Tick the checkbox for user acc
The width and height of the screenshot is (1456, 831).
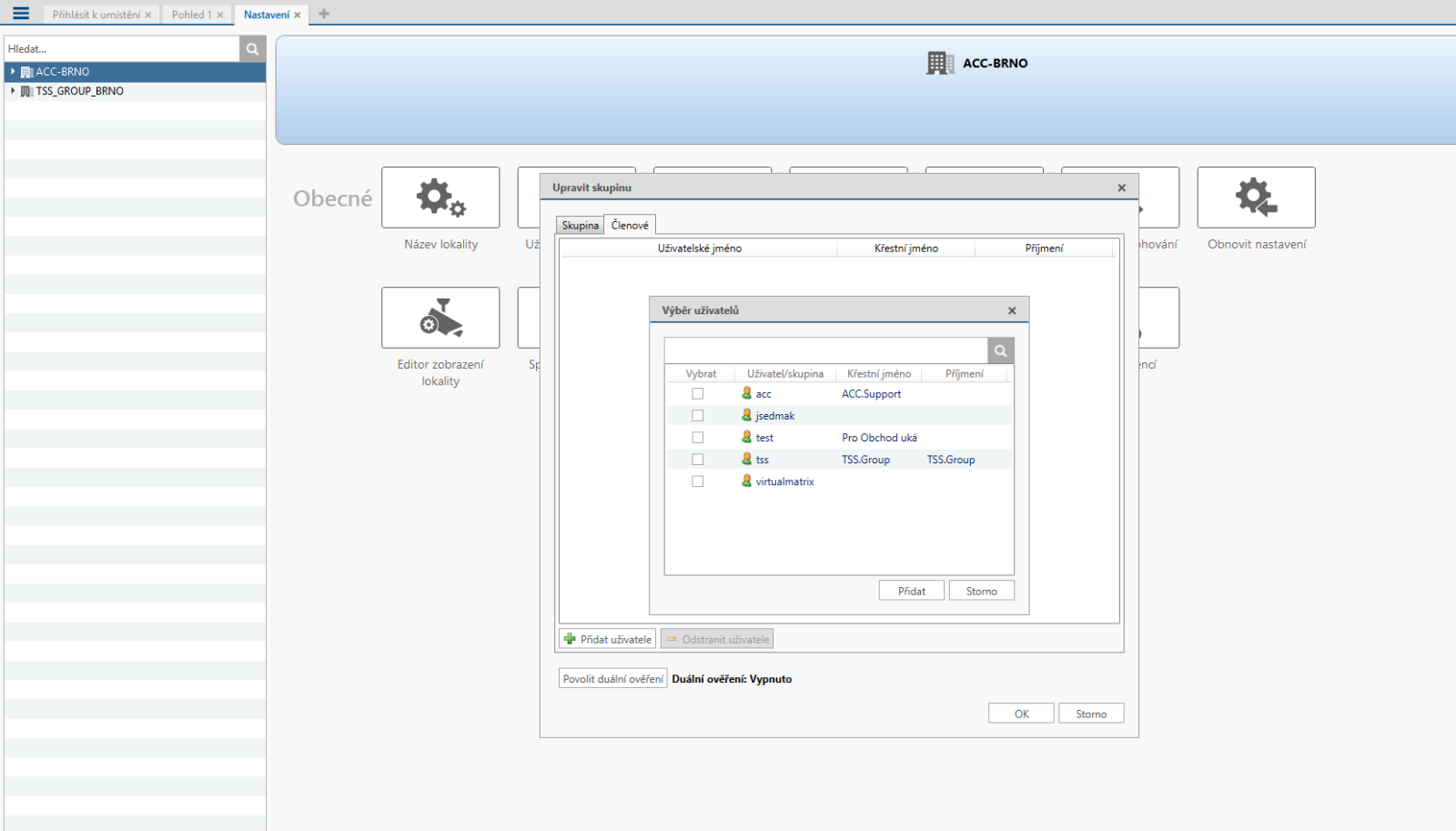pos(698,394)
